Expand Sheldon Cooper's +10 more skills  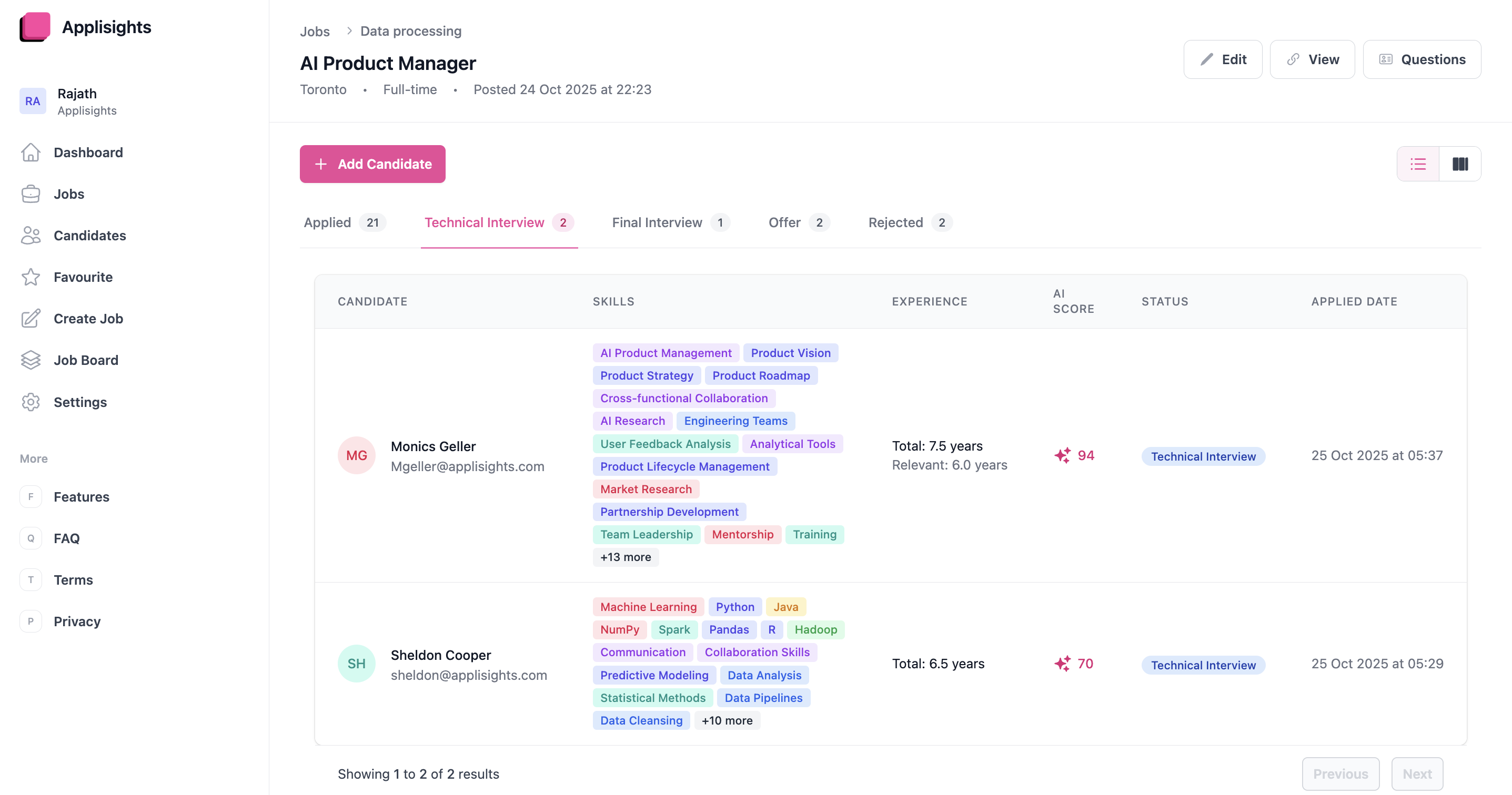pos(727,720)
